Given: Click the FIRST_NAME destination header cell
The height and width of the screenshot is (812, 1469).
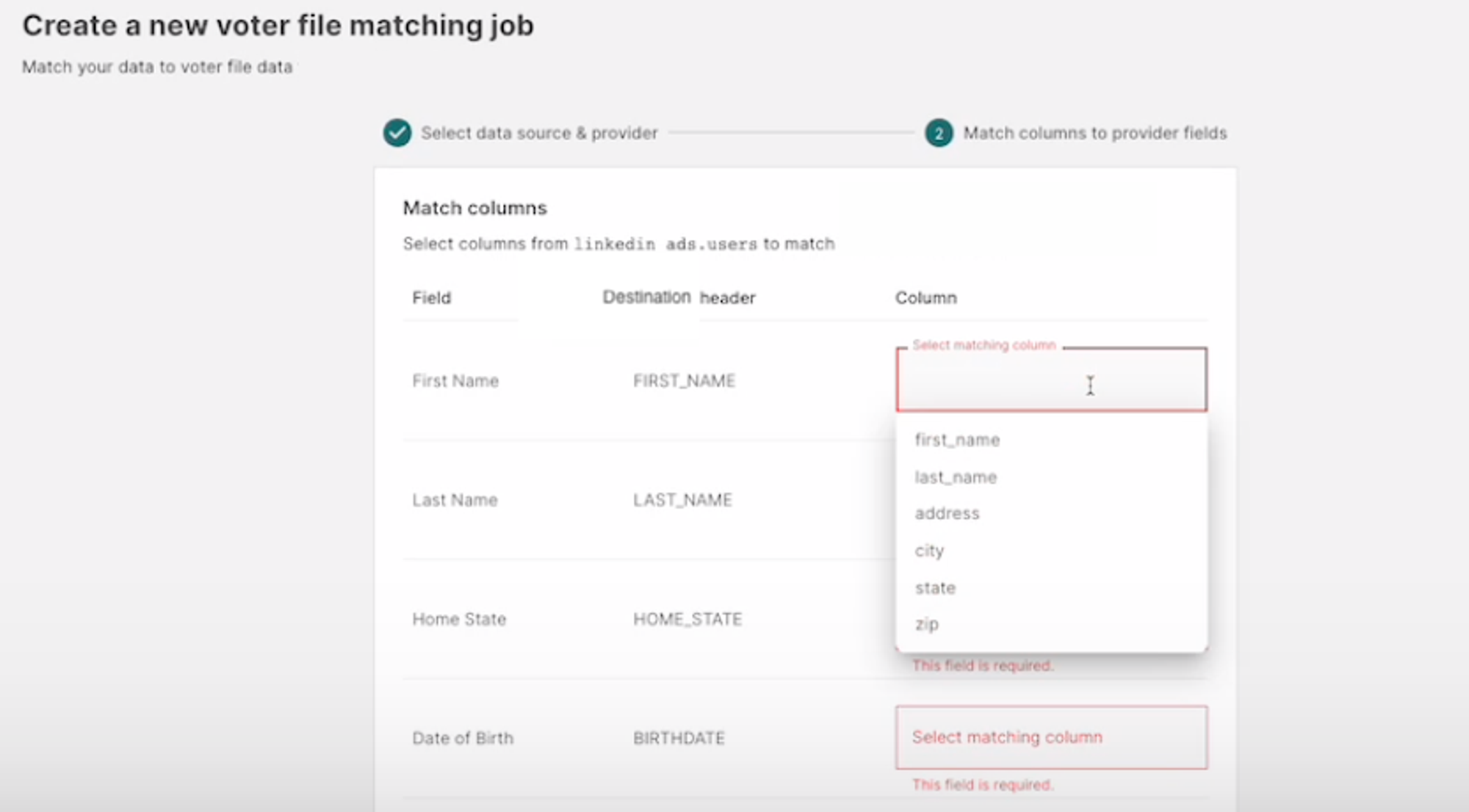Looking at the screenshot, I should pyautogui.click(x=684, y=380).
